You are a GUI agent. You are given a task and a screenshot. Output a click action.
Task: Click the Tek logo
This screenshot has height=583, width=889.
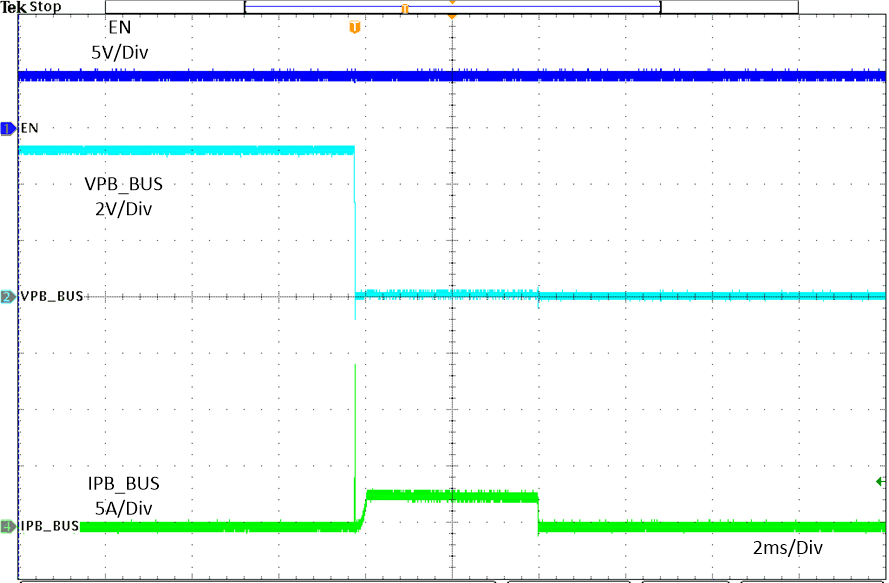point(13,6)
